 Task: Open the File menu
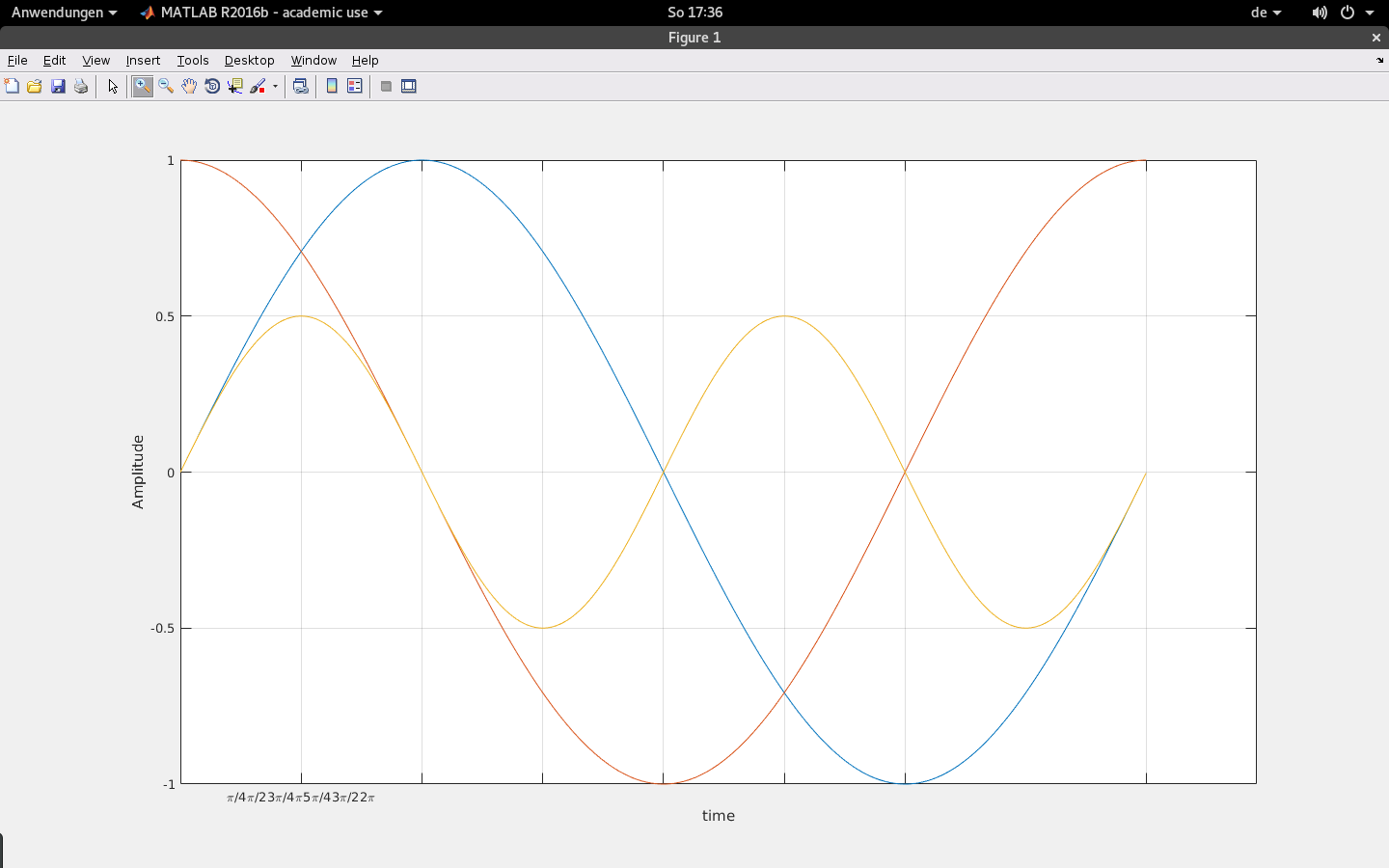(17, 60)
